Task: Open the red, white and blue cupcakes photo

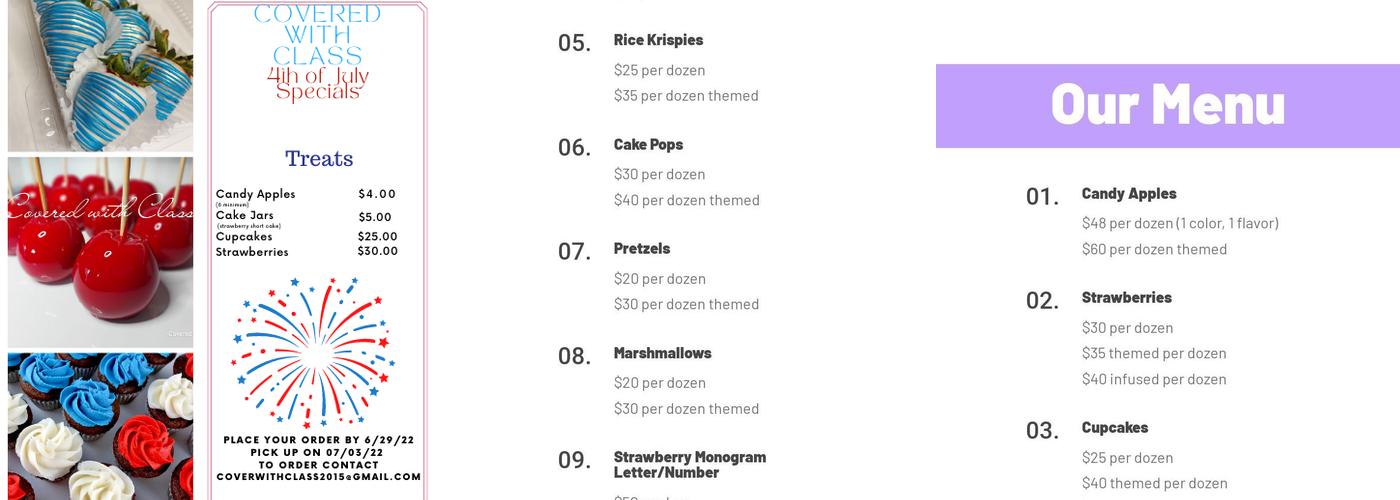Action: (x=100, y=427)
